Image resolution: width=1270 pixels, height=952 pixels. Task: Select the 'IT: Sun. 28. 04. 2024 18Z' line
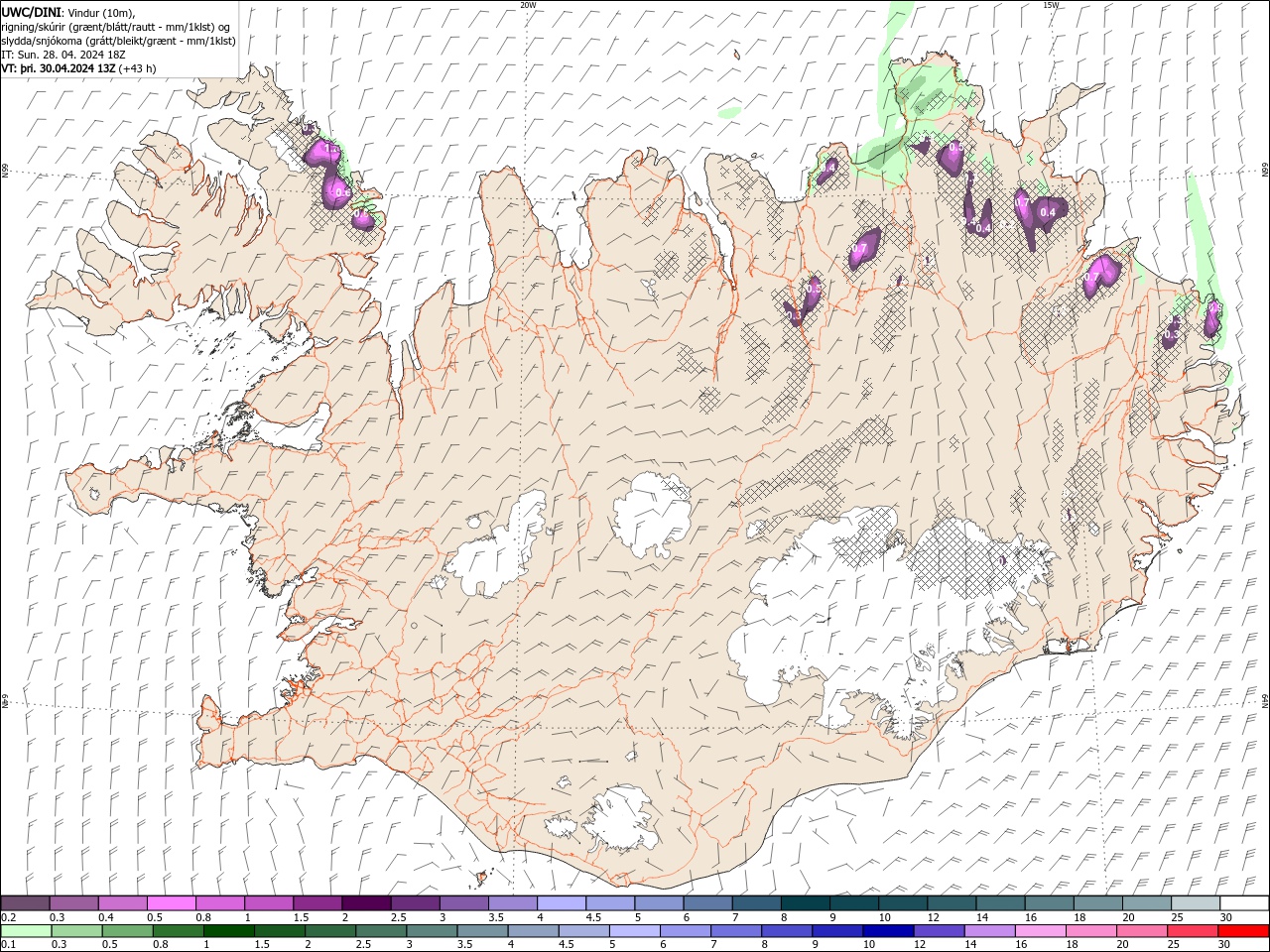pyautogui.click(x=63, y=55)
